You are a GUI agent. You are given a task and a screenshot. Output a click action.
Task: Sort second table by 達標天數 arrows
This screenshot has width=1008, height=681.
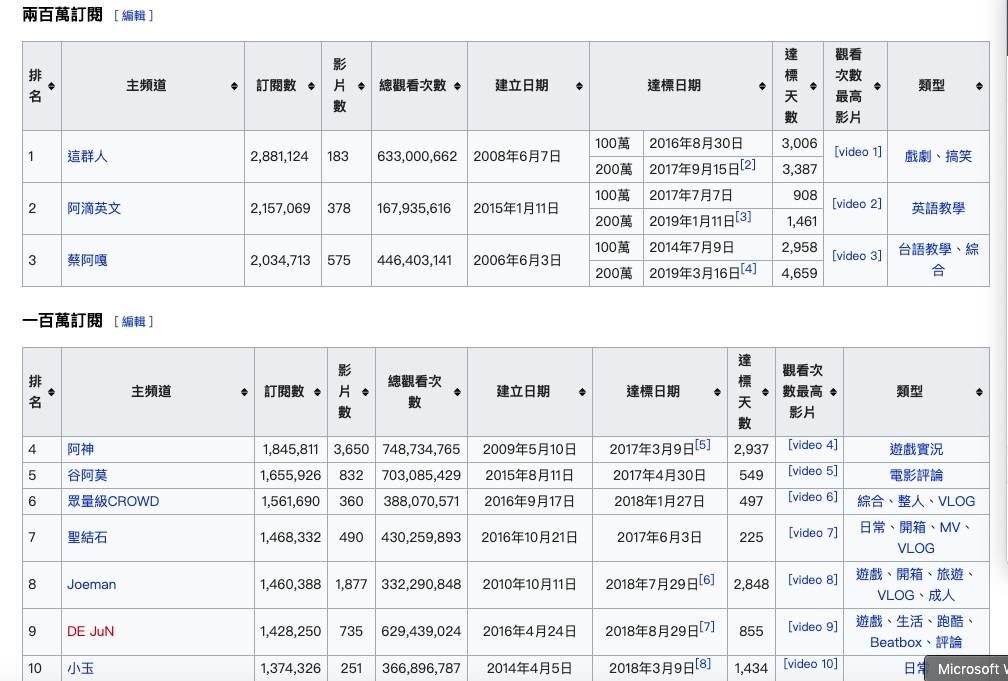pyautogui.click(x=765, y=392)
